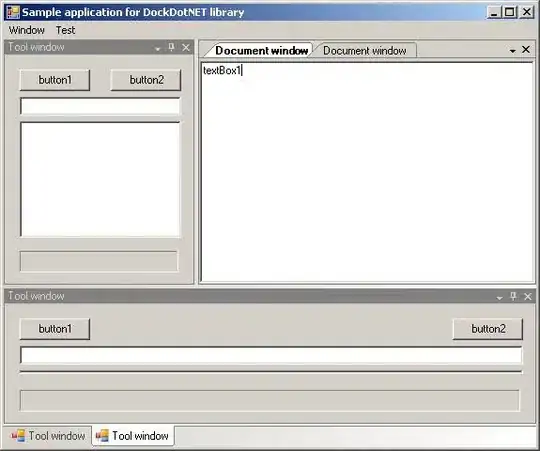The image size is (540, 451).
Task: Open the Window menu
Action: (27, 30)
